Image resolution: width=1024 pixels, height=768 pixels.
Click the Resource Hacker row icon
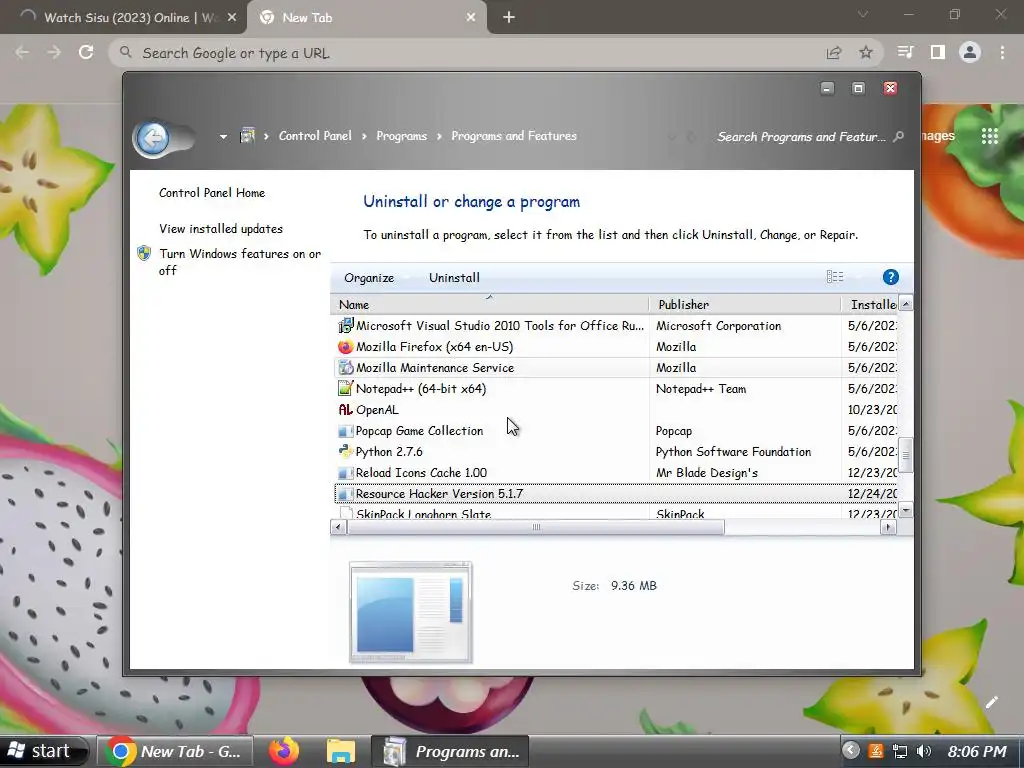coord(345,494)
